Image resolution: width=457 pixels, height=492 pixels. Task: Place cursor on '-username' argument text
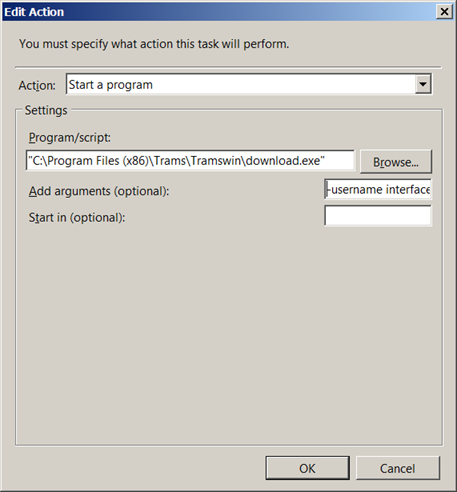coord(355,189)
